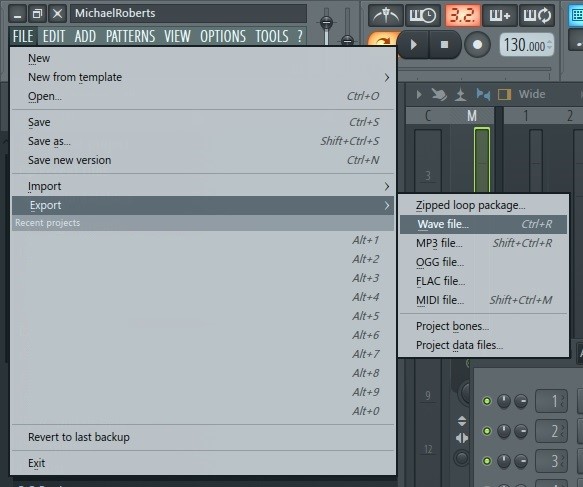Click the metronome icon
This screenshot has width=583, height=487.
pos(386,16)
